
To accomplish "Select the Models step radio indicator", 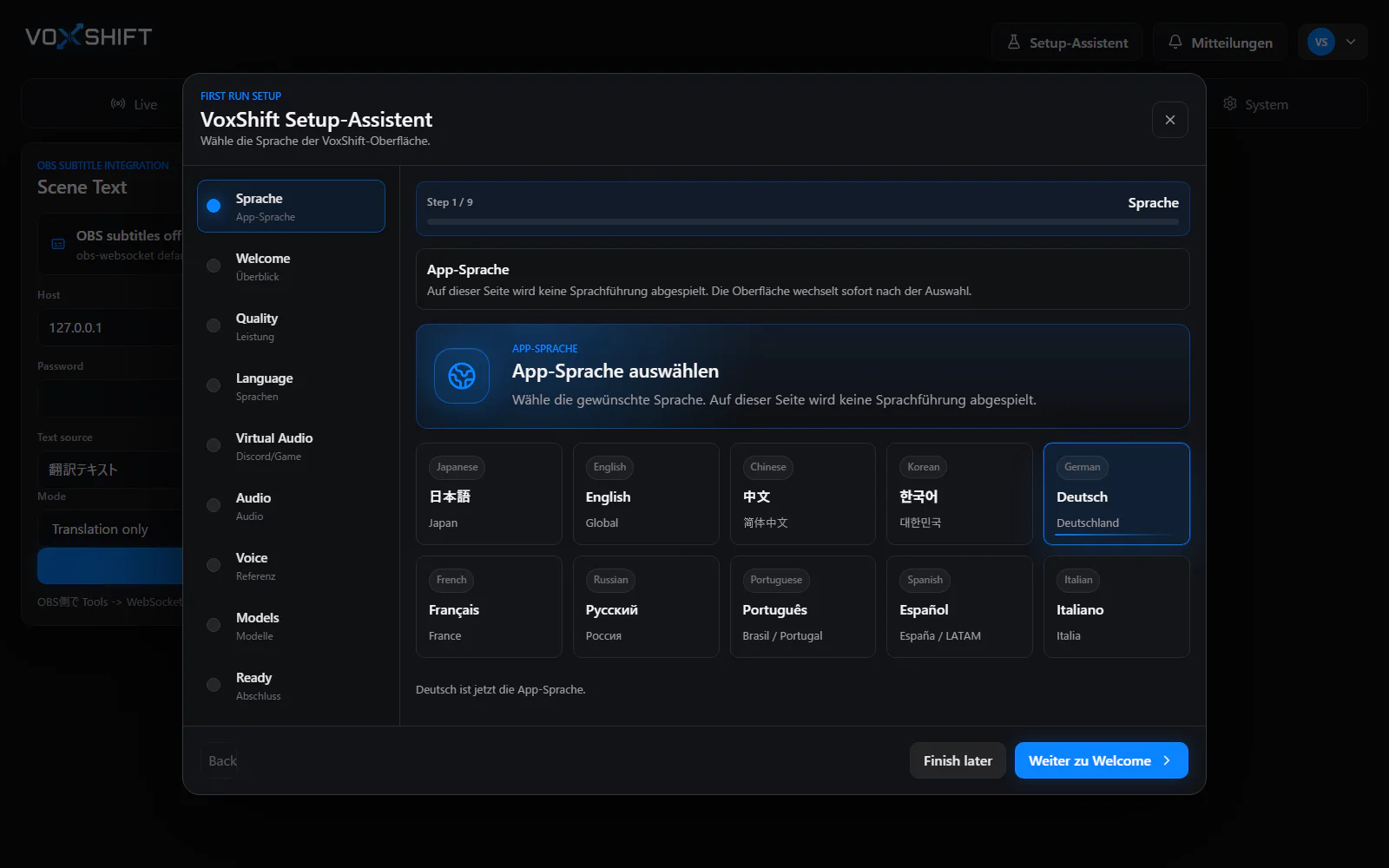I will 214,625.
